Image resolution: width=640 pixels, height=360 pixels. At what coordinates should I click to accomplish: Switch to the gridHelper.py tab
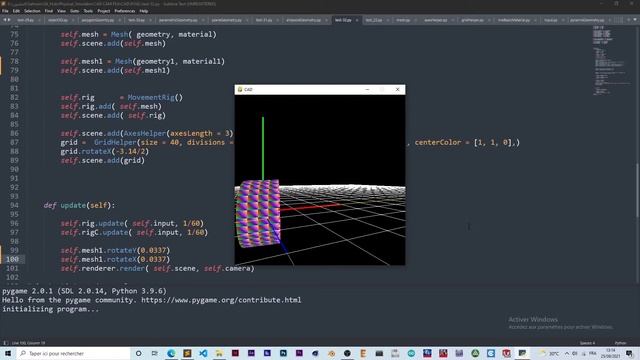pos(472,20)
